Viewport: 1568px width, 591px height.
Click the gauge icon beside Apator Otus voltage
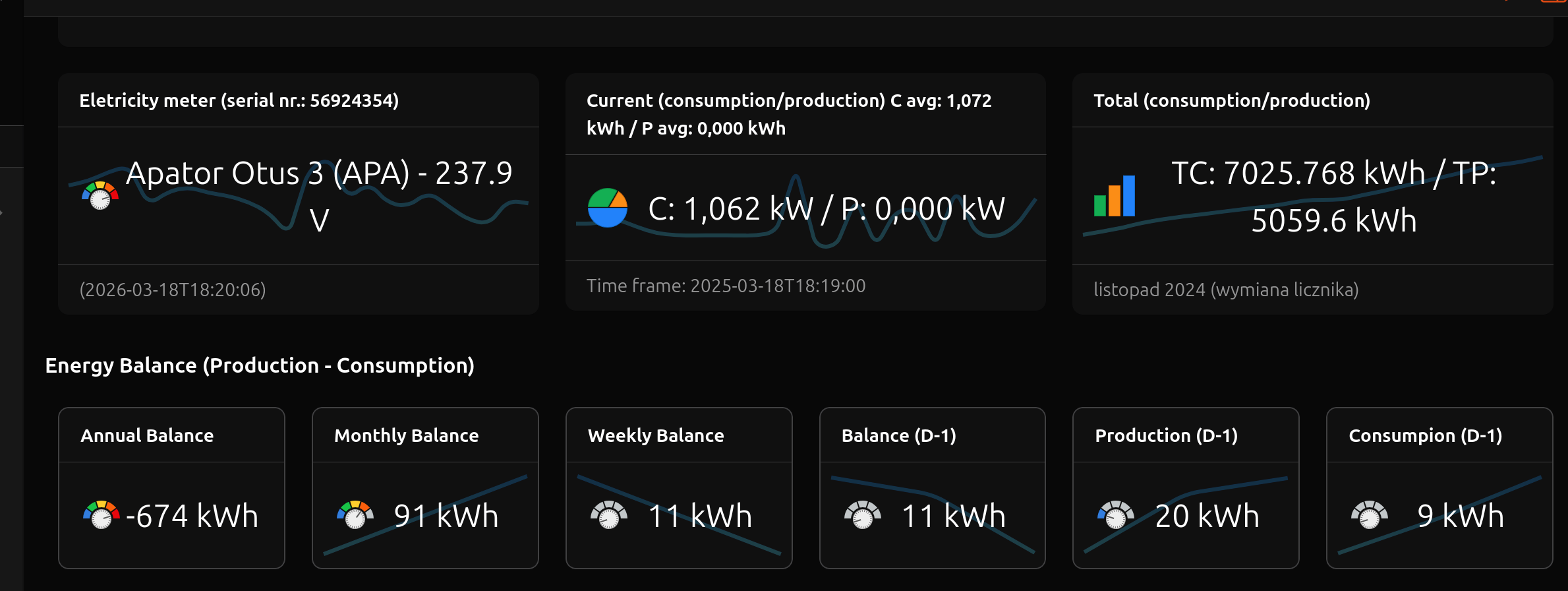[x=100, y=196]
